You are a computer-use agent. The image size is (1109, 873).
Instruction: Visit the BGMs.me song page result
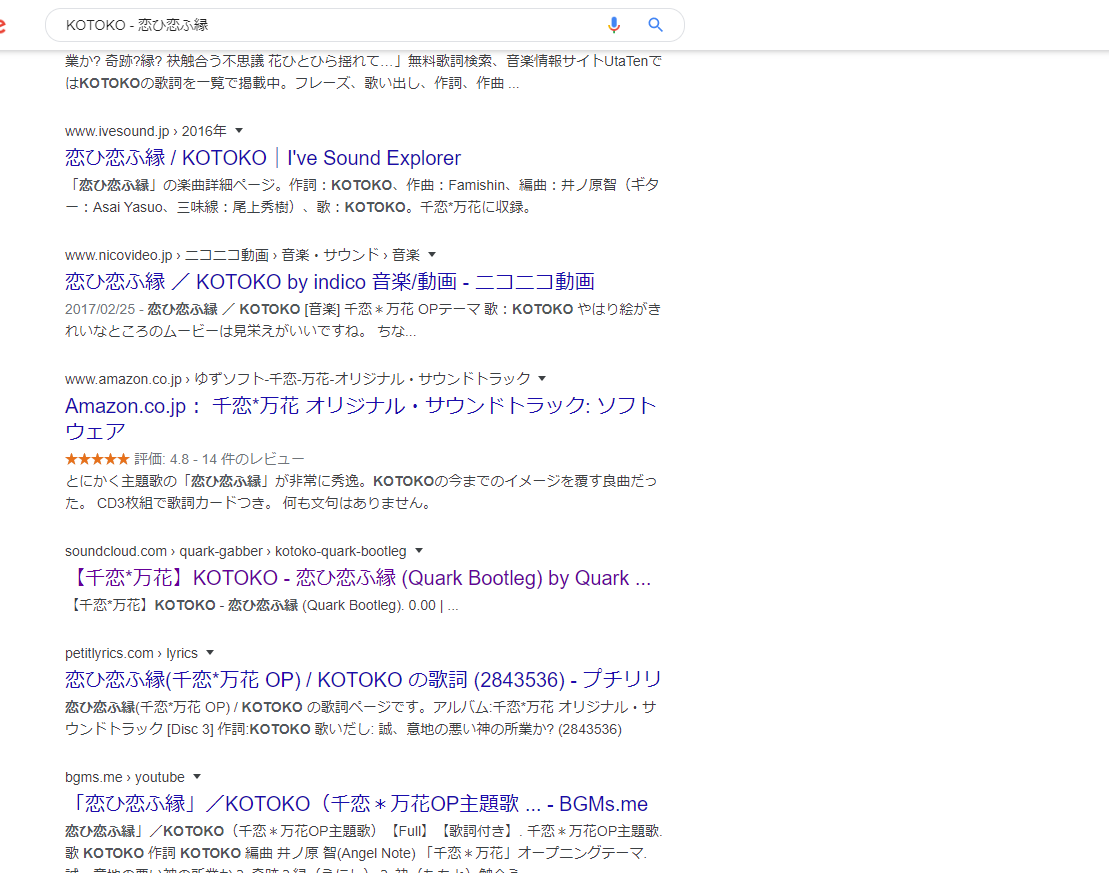pos(355,803)
